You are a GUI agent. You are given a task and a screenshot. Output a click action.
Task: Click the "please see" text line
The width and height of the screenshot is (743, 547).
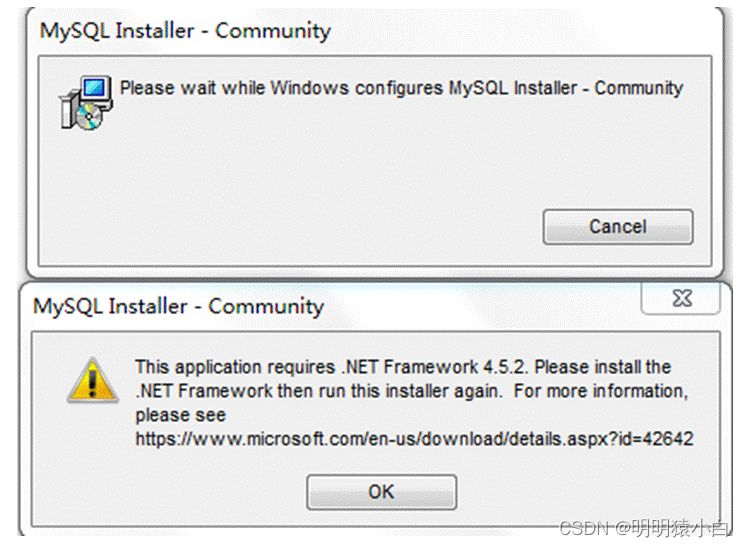pos(180,415)
